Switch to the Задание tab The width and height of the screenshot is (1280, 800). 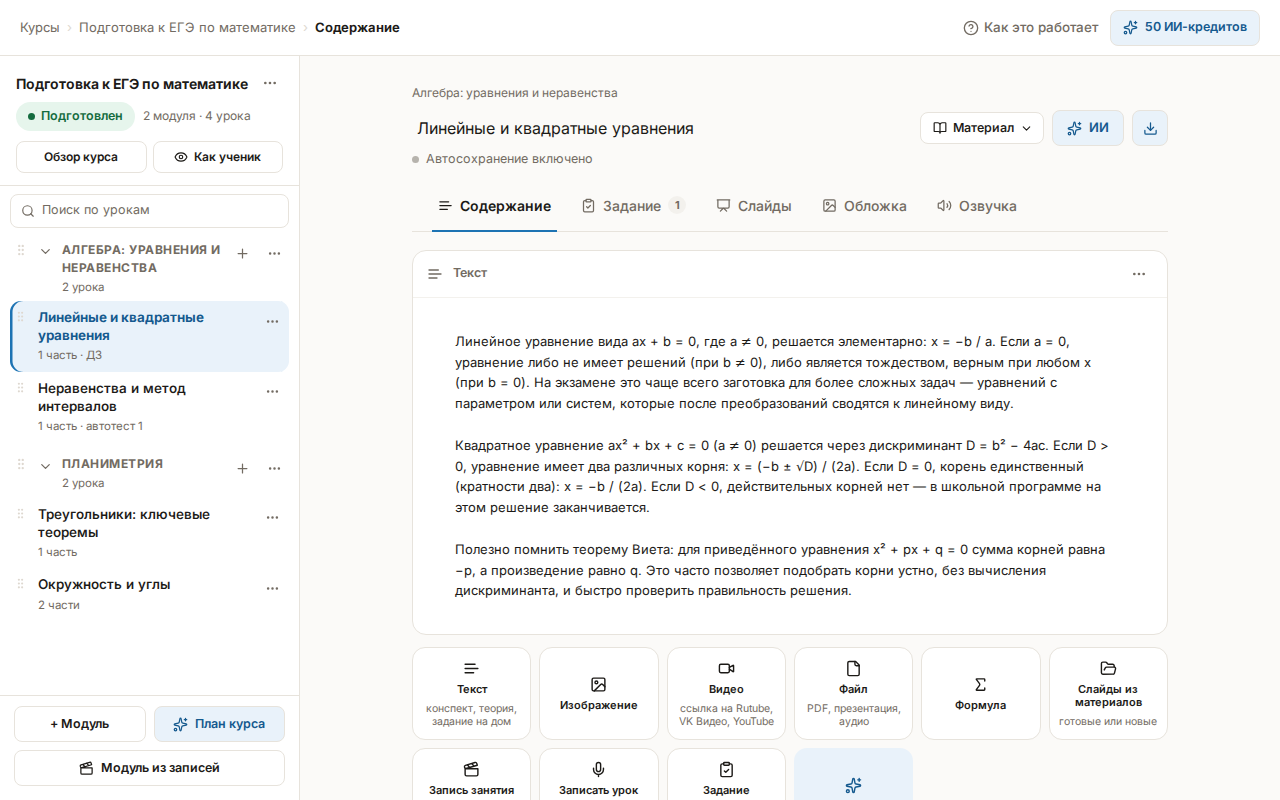coord(633,206)
